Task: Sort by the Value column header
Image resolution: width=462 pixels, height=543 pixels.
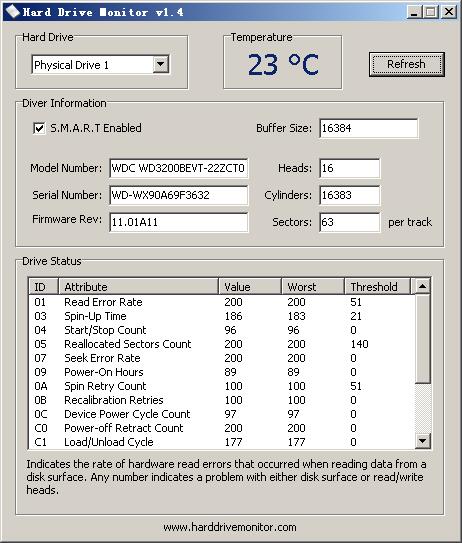Action: click(x=250, y=287)
